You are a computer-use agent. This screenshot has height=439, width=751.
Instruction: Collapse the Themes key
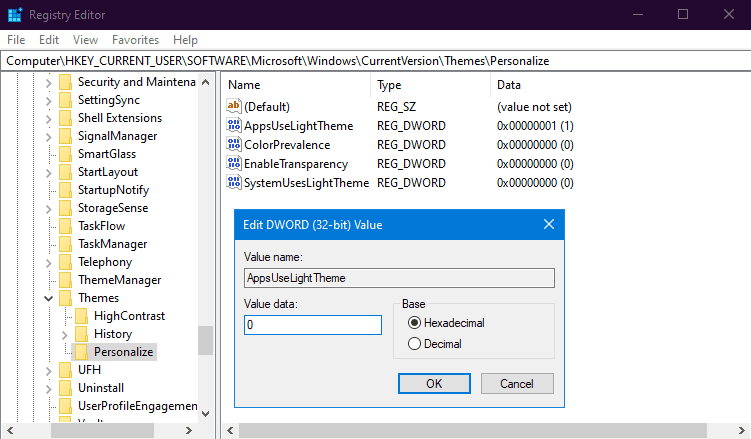click(48, 299)
